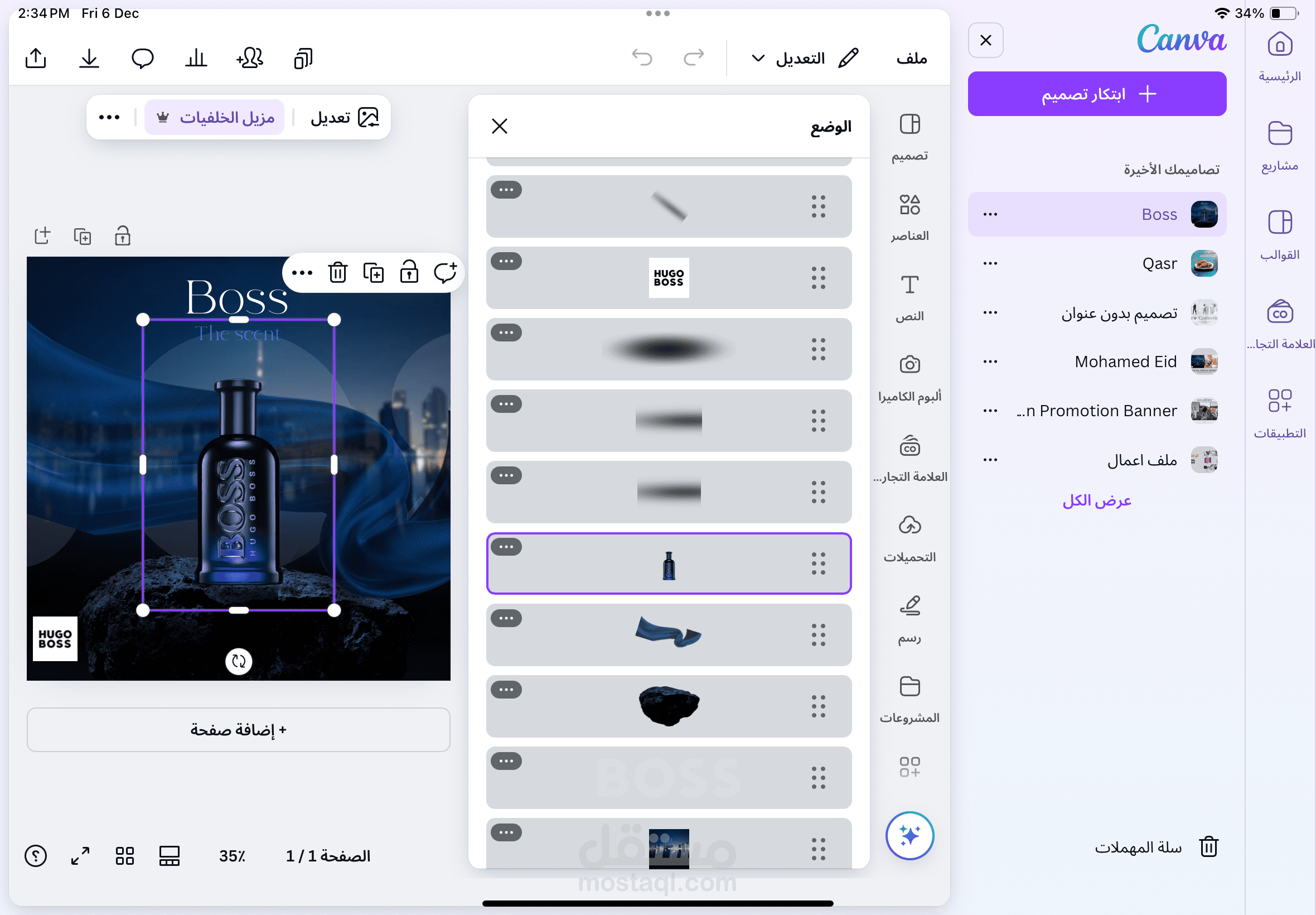Click the undo arrow
This screenshot has height=915, width=1316.
click(x=642, y=57)
